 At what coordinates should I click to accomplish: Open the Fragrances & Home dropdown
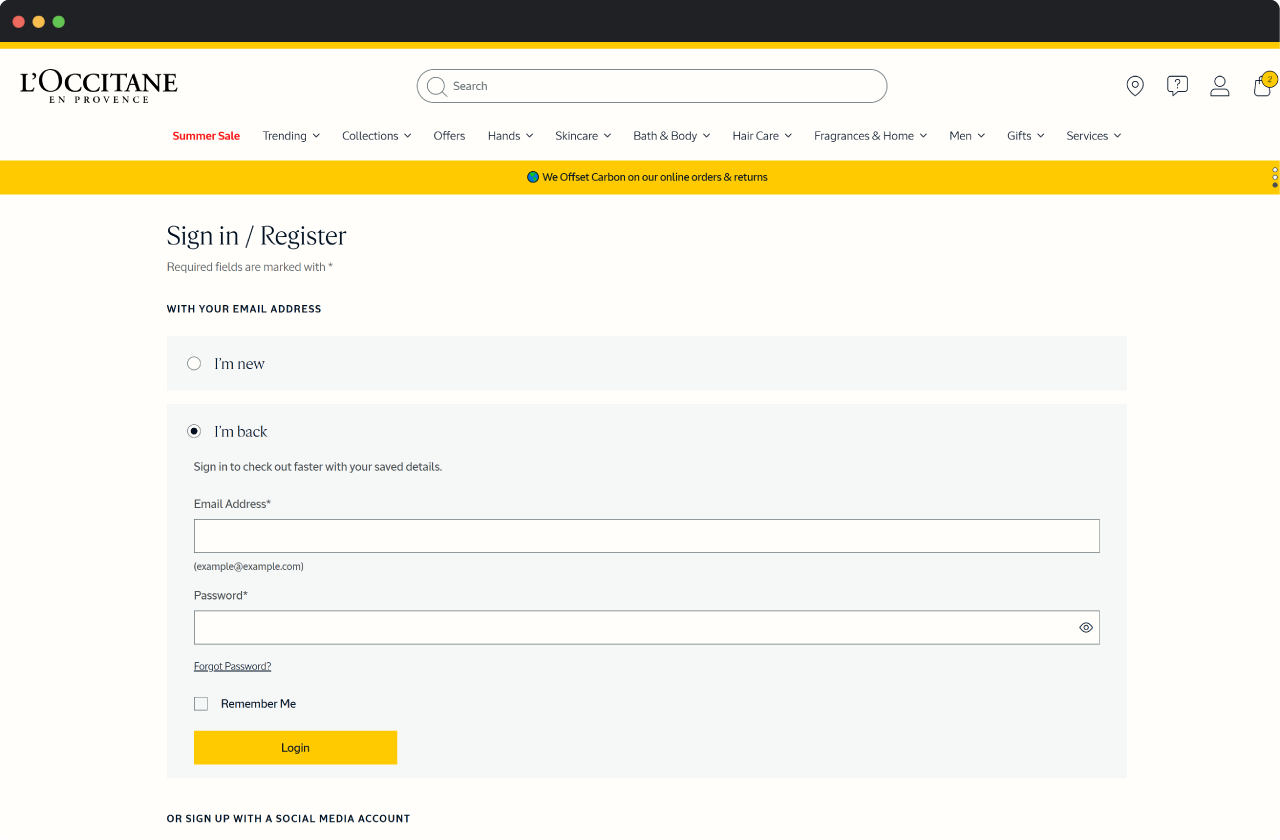click(x=870, y=135)
